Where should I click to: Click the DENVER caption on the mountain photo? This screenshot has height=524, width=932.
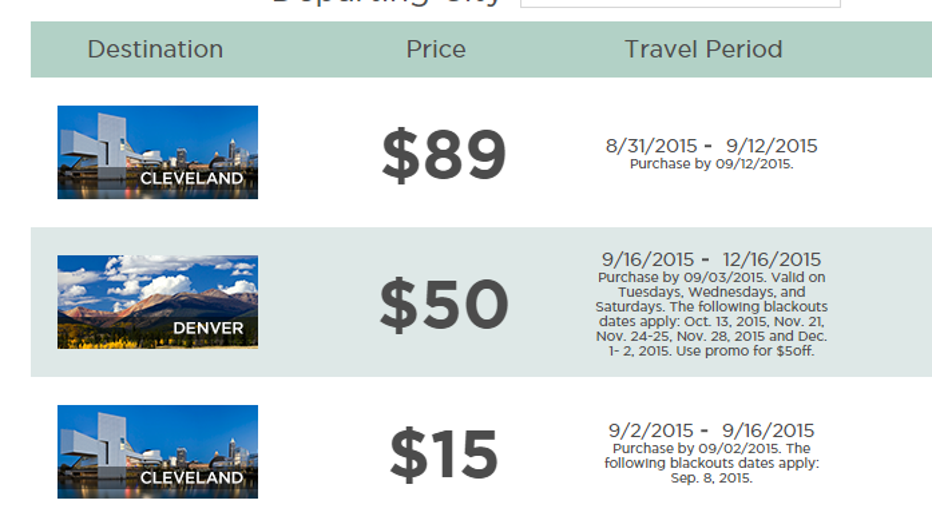(208, 328)
